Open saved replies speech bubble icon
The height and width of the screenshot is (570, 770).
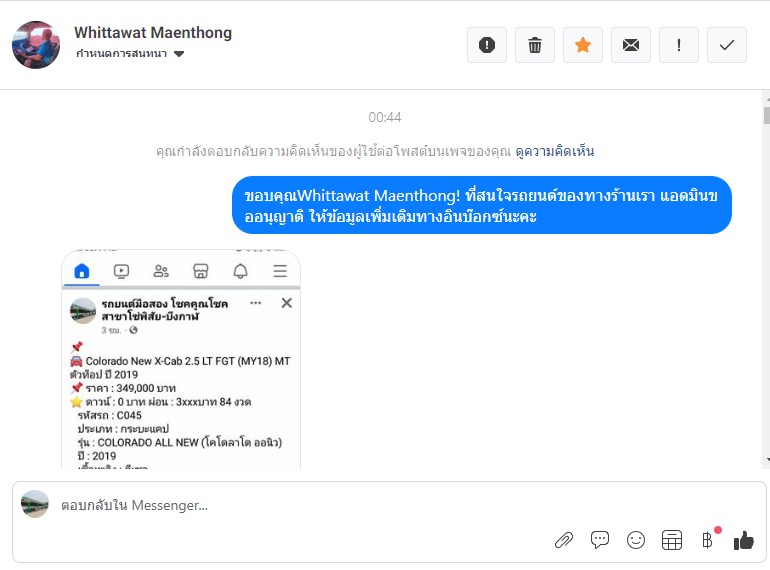(x=600, y=540)
